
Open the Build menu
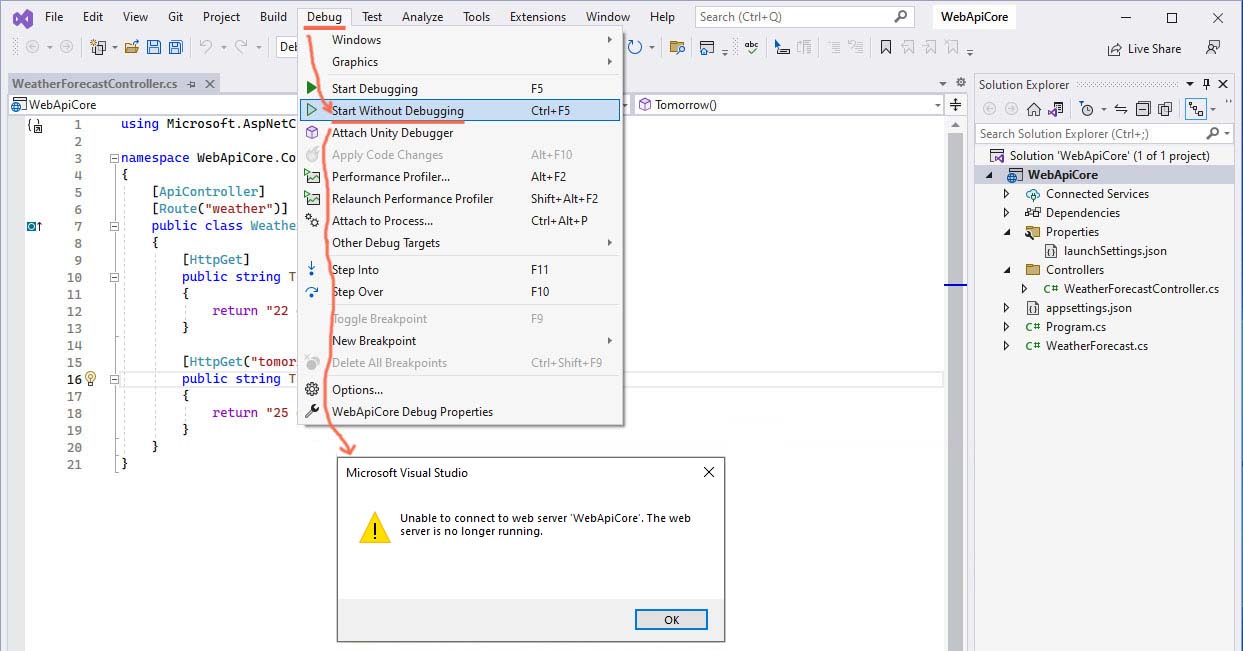(273, 17)
